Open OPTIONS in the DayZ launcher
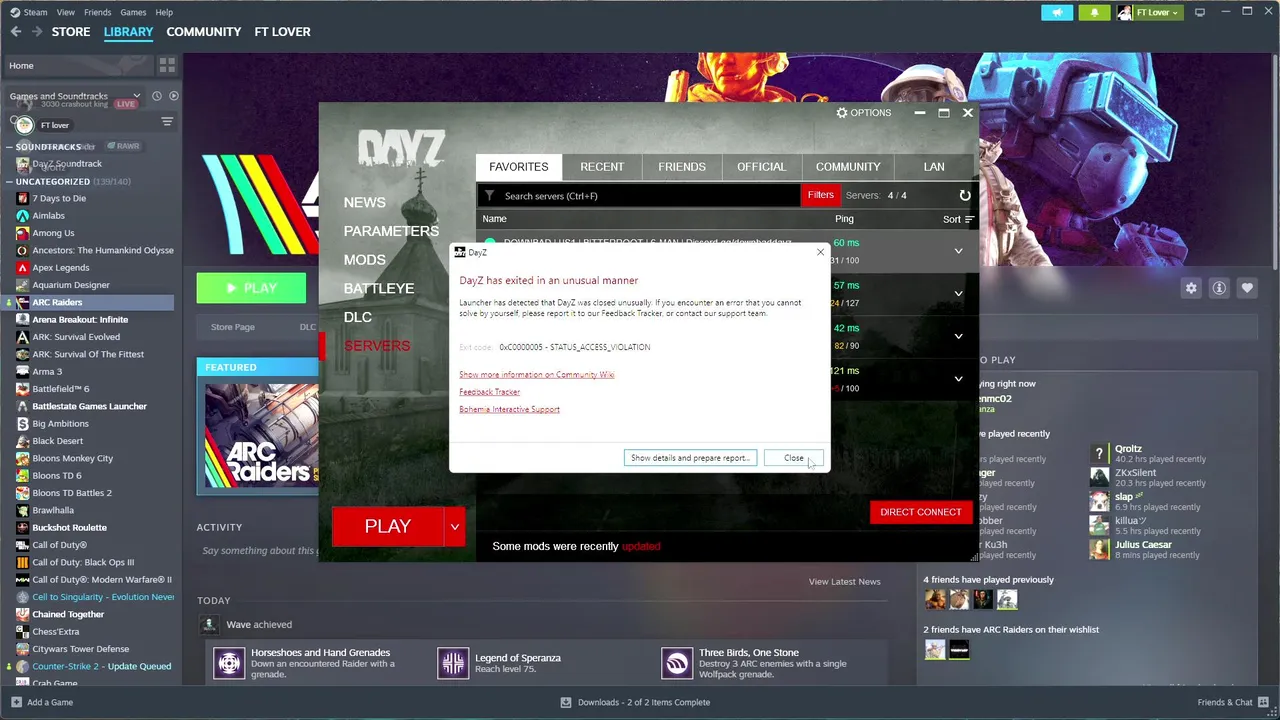Screen dimensions: 1280x720 pos(863,113)
